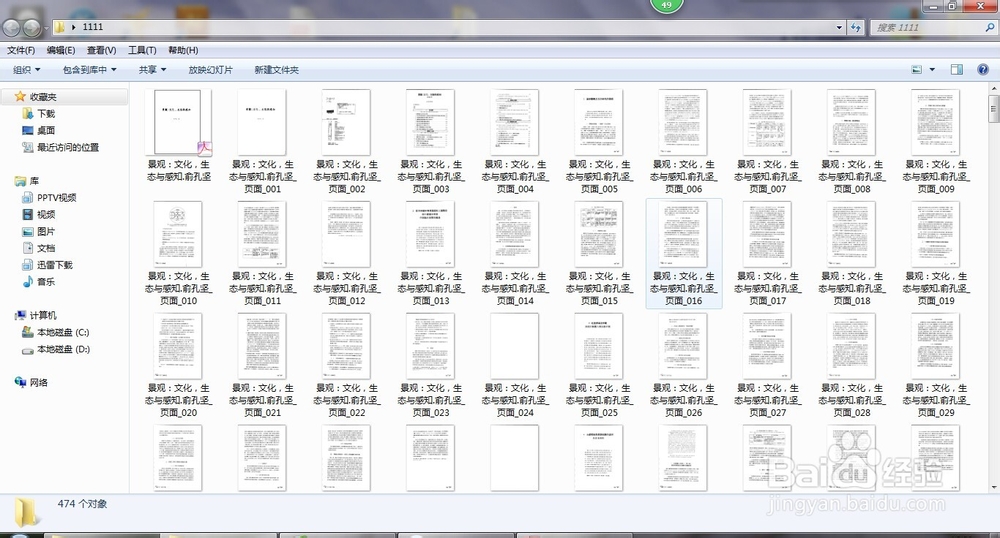Click the 放映幻灯片 button
Screen dimensions: 1000x538
[210, 69]
